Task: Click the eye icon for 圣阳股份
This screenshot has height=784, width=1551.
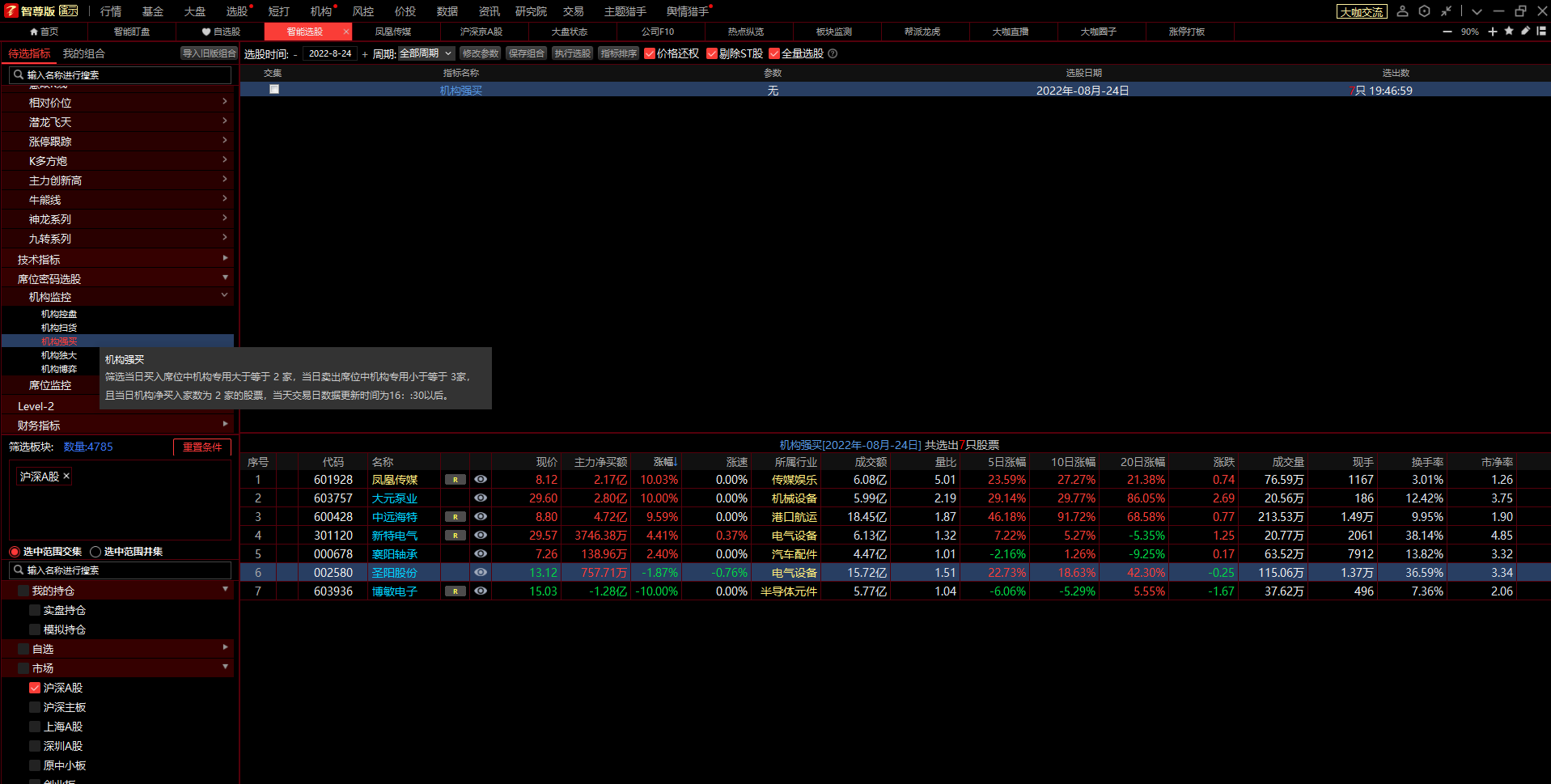Action: click(x=481, y=572)
